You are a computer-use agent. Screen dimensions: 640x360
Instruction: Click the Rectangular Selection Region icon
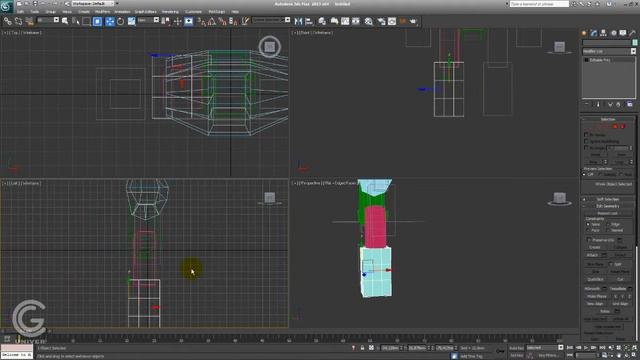pyautogui.click(x=87, y=21)
